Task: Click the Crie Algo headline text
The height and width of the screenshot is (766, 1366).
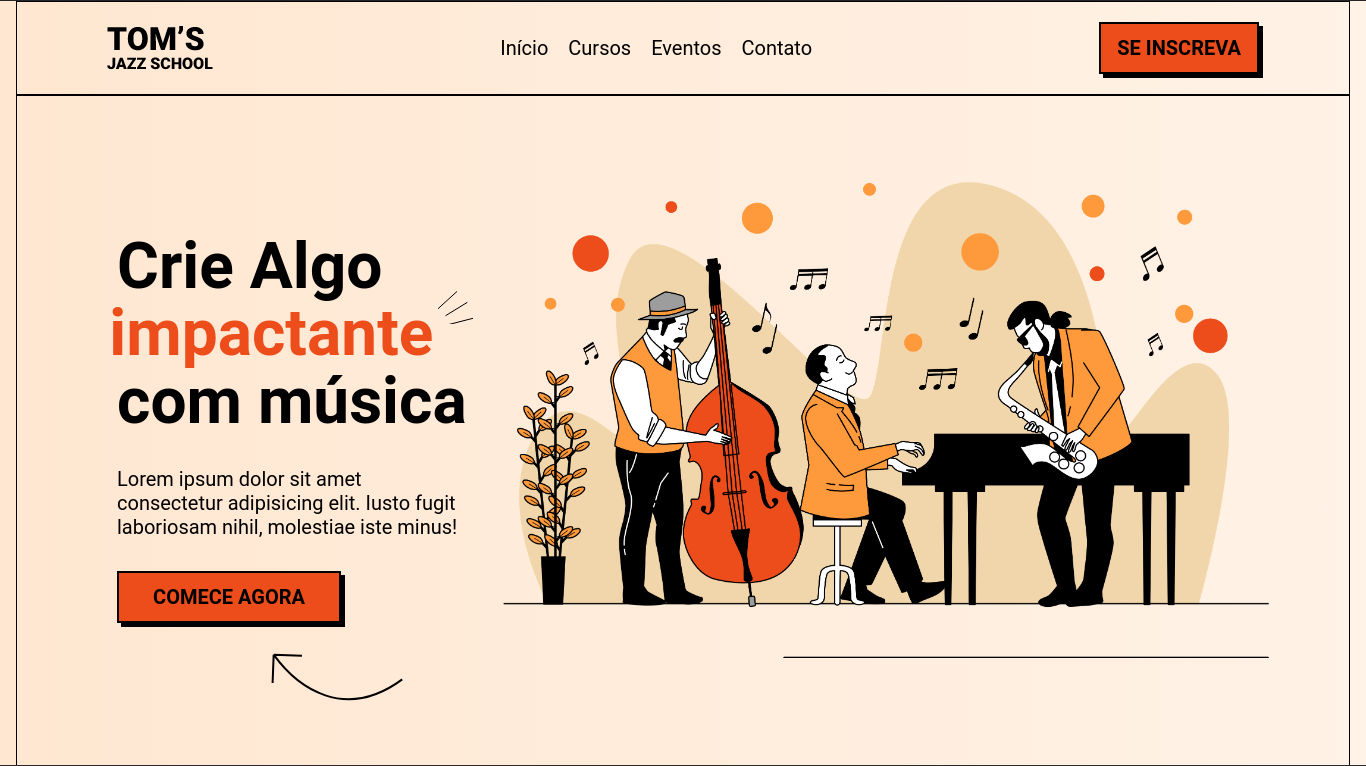Action: pos(249,266)
